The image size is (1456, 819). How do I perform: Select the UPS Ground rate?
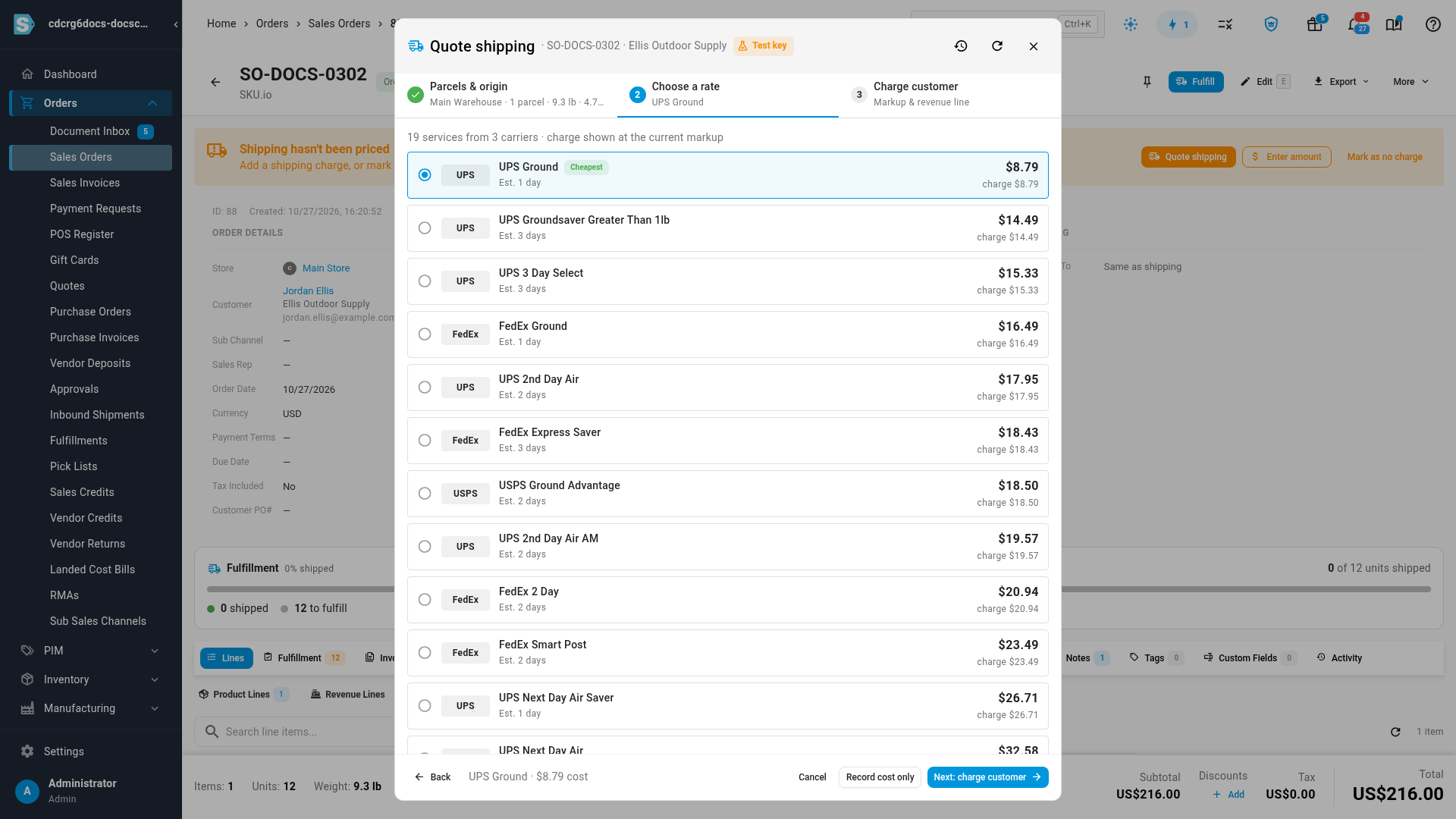coord(728,175)
